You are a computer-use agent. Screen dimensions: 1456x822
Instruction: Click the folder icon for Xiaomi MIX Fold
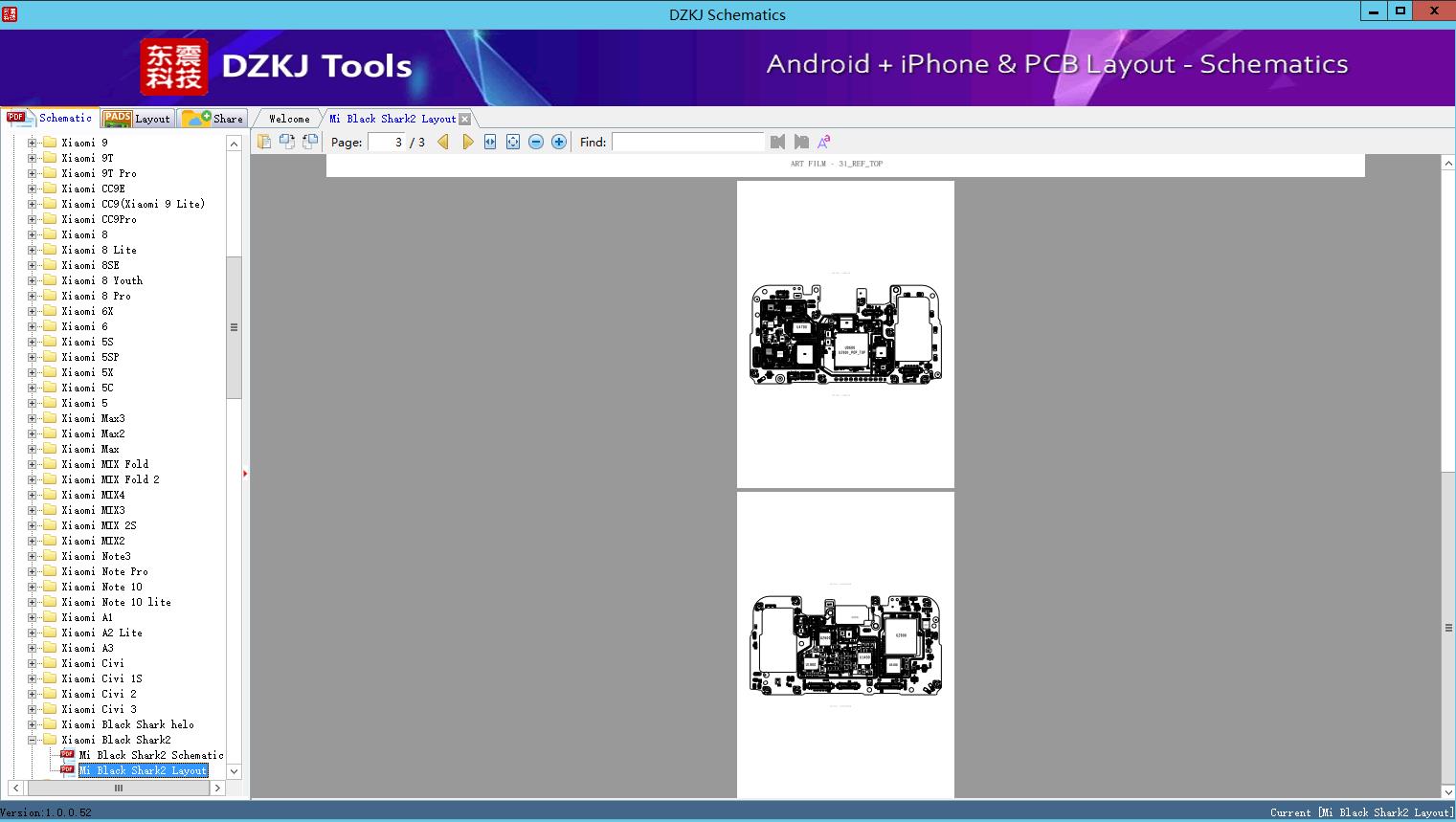click(50, 464)
